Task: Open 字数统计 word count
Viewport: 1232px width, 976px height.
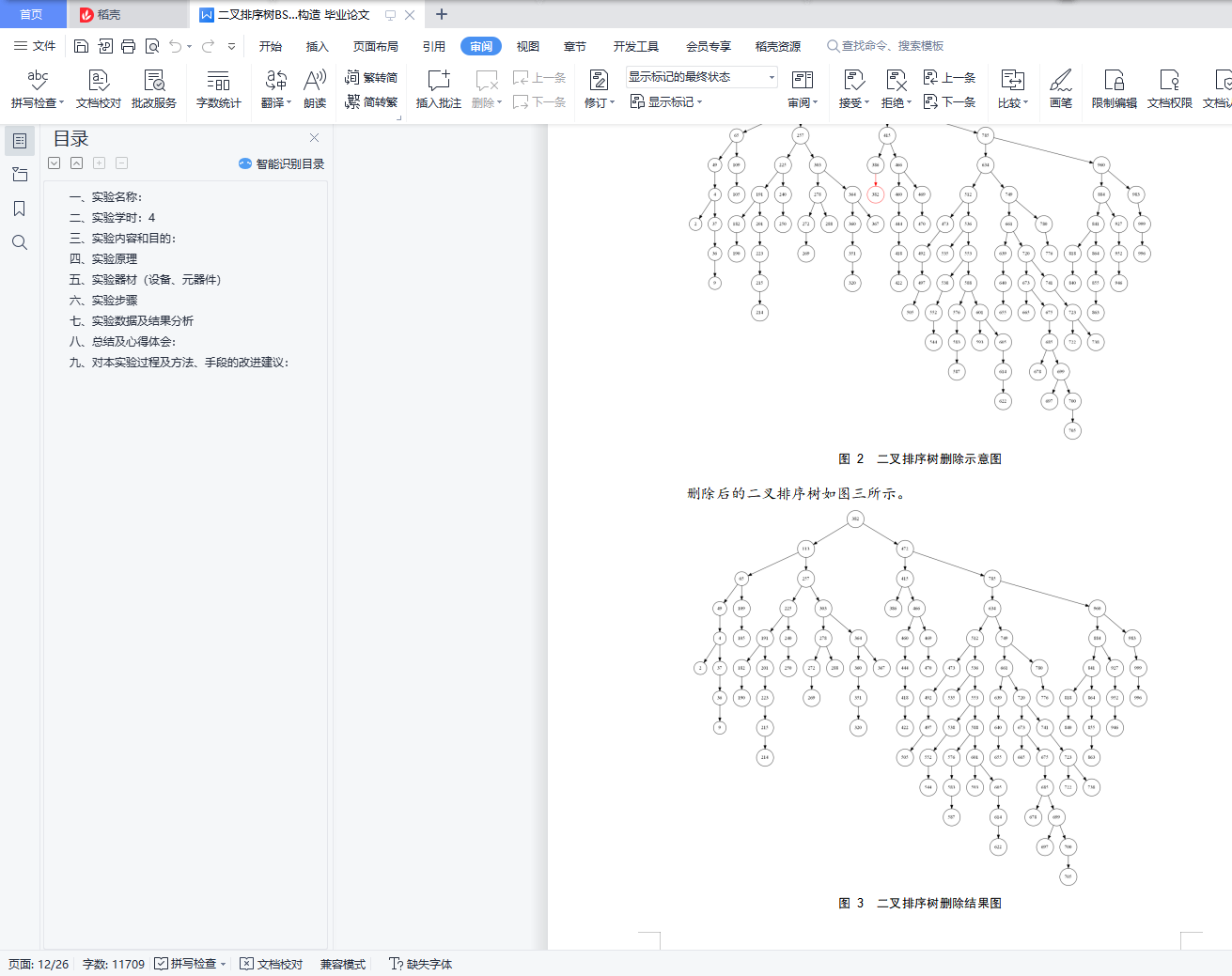Action: [x=219, y=88]
